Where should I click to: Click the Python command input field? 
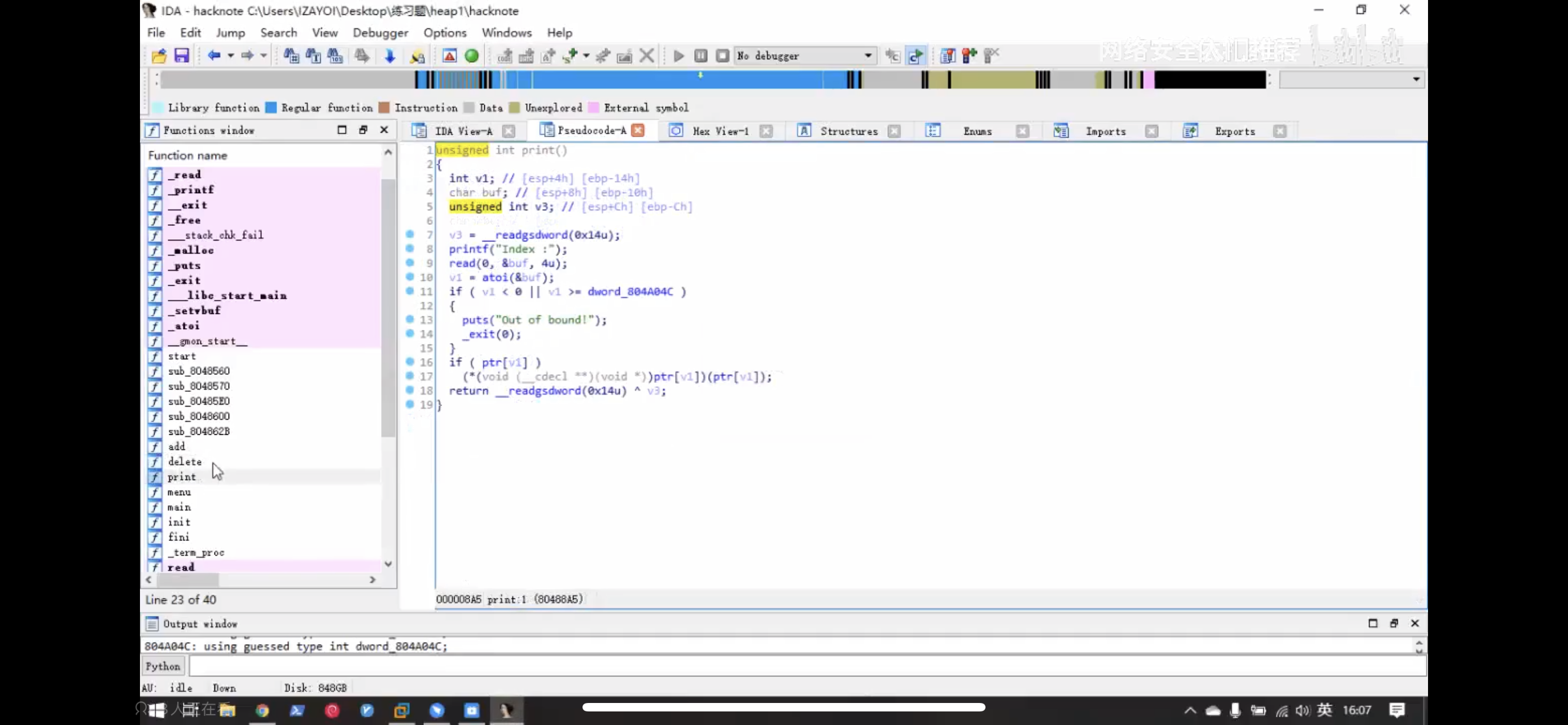(807, 666)
